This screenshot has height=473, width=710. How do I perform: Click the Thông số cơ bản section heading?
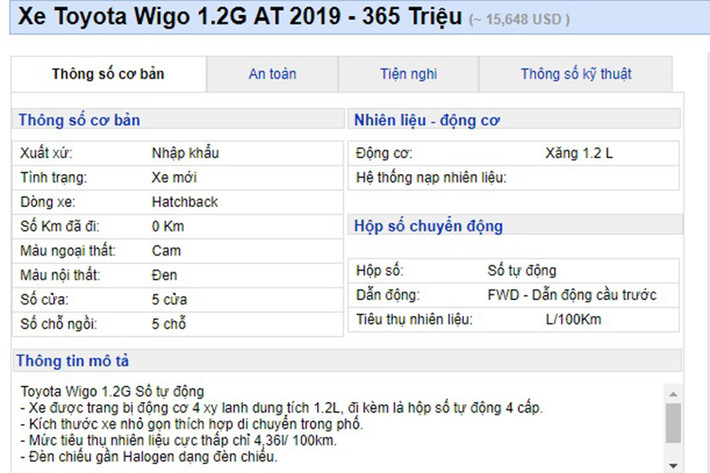pyautogui.click(x=79, y=120)
